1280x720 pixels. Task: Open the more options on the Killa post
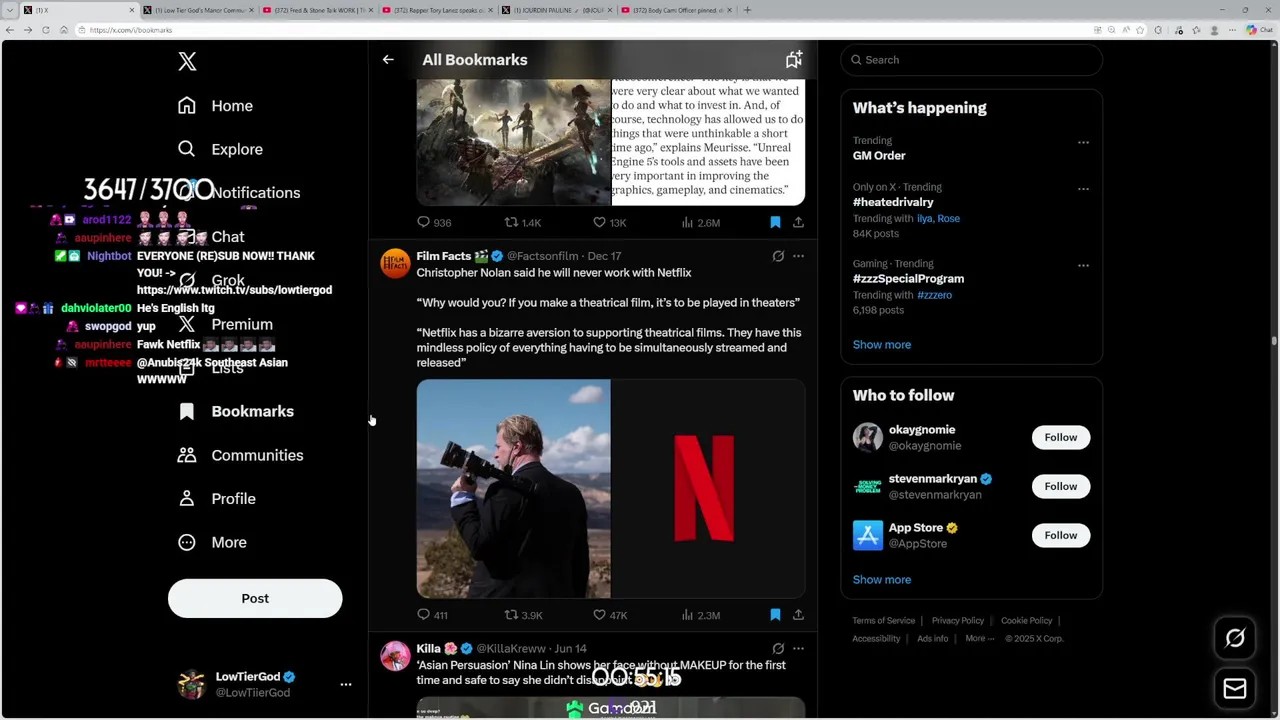click(x=798, y=649)
